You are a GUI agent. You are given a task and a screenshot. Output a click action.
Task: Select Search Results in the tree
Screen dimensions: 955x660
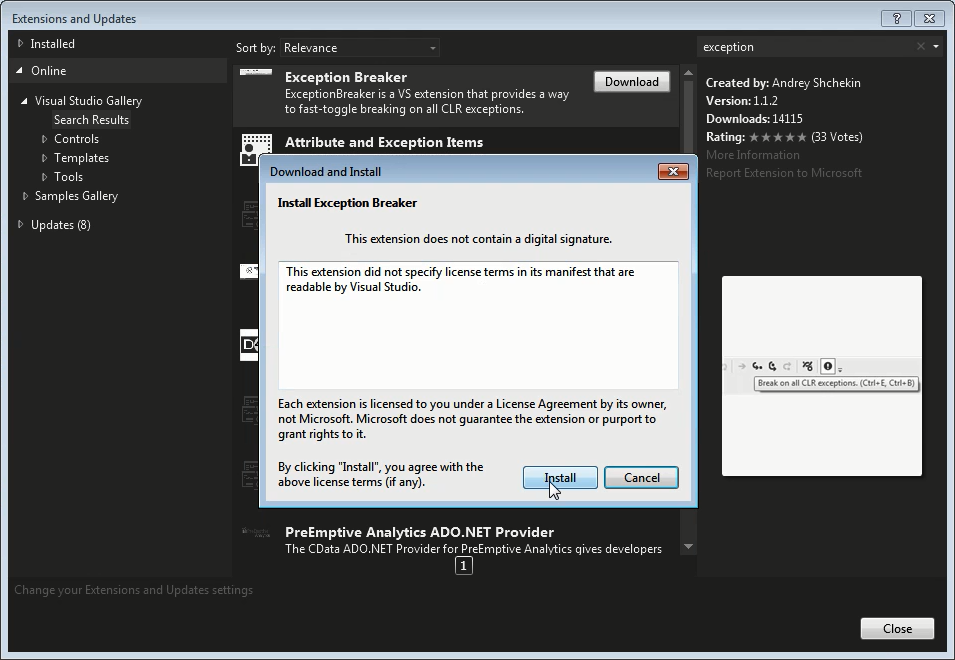point(91,120)
